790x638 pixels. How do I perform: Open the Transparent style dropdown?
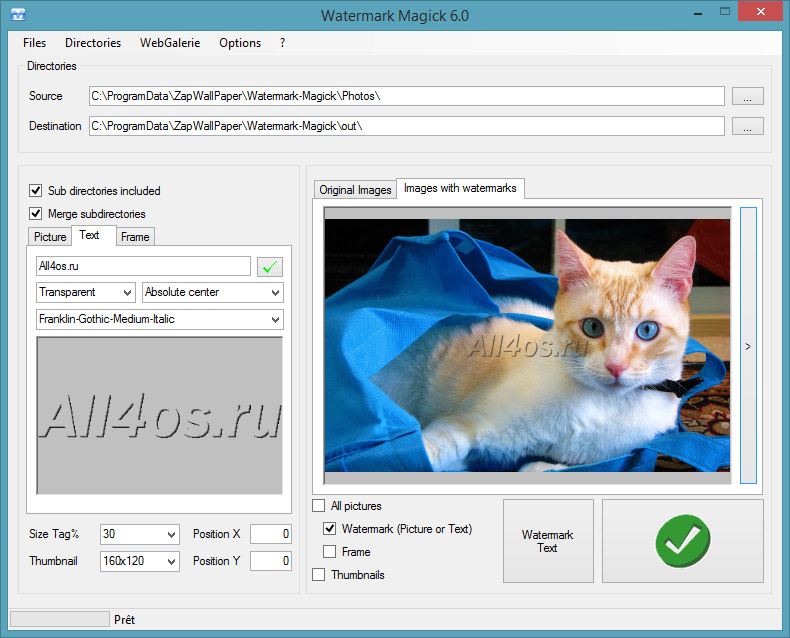pos(86,292)
